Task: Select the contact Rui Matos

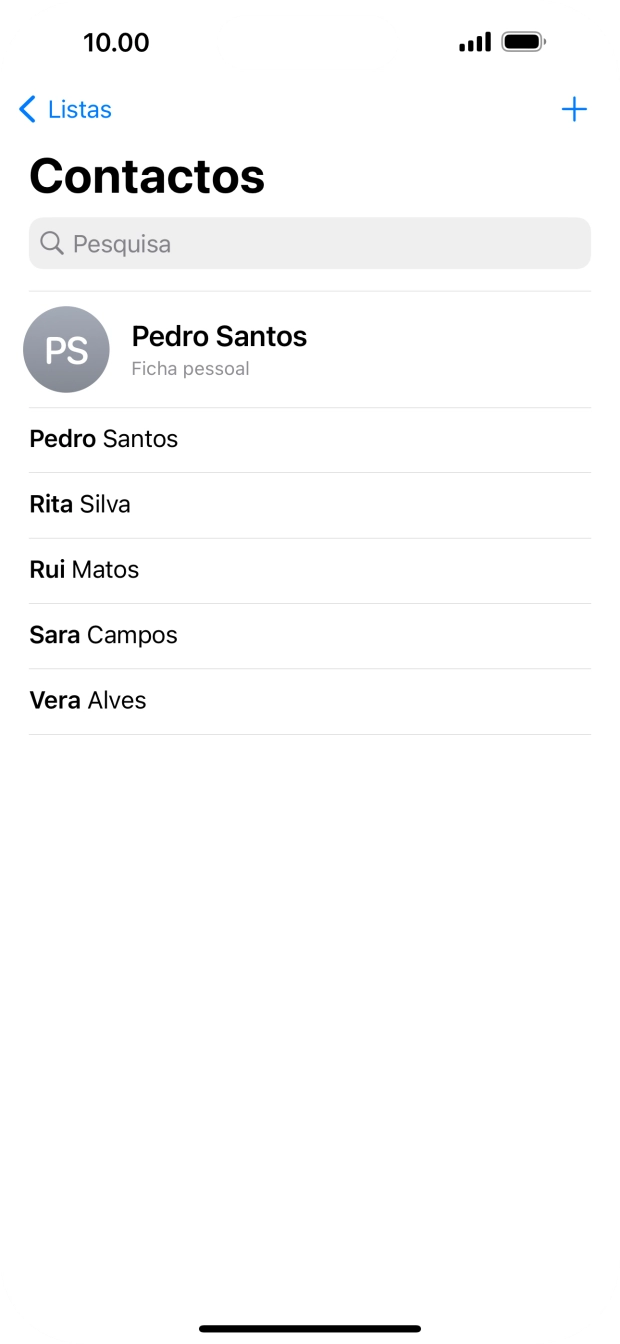Action: 84,570
